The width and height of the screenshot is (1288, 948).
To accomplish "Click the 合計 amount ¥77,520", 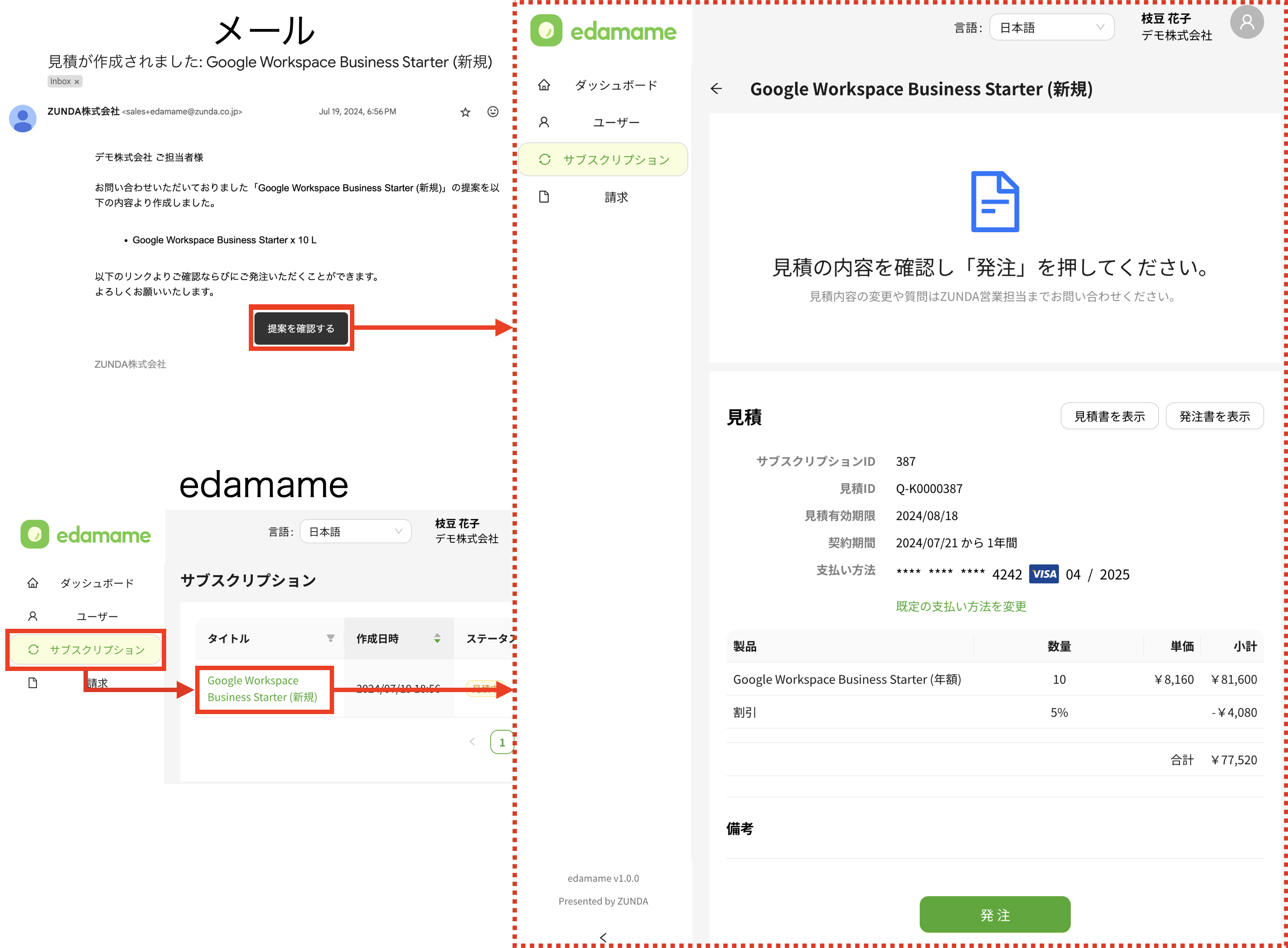I will (x=1233, y=760).
